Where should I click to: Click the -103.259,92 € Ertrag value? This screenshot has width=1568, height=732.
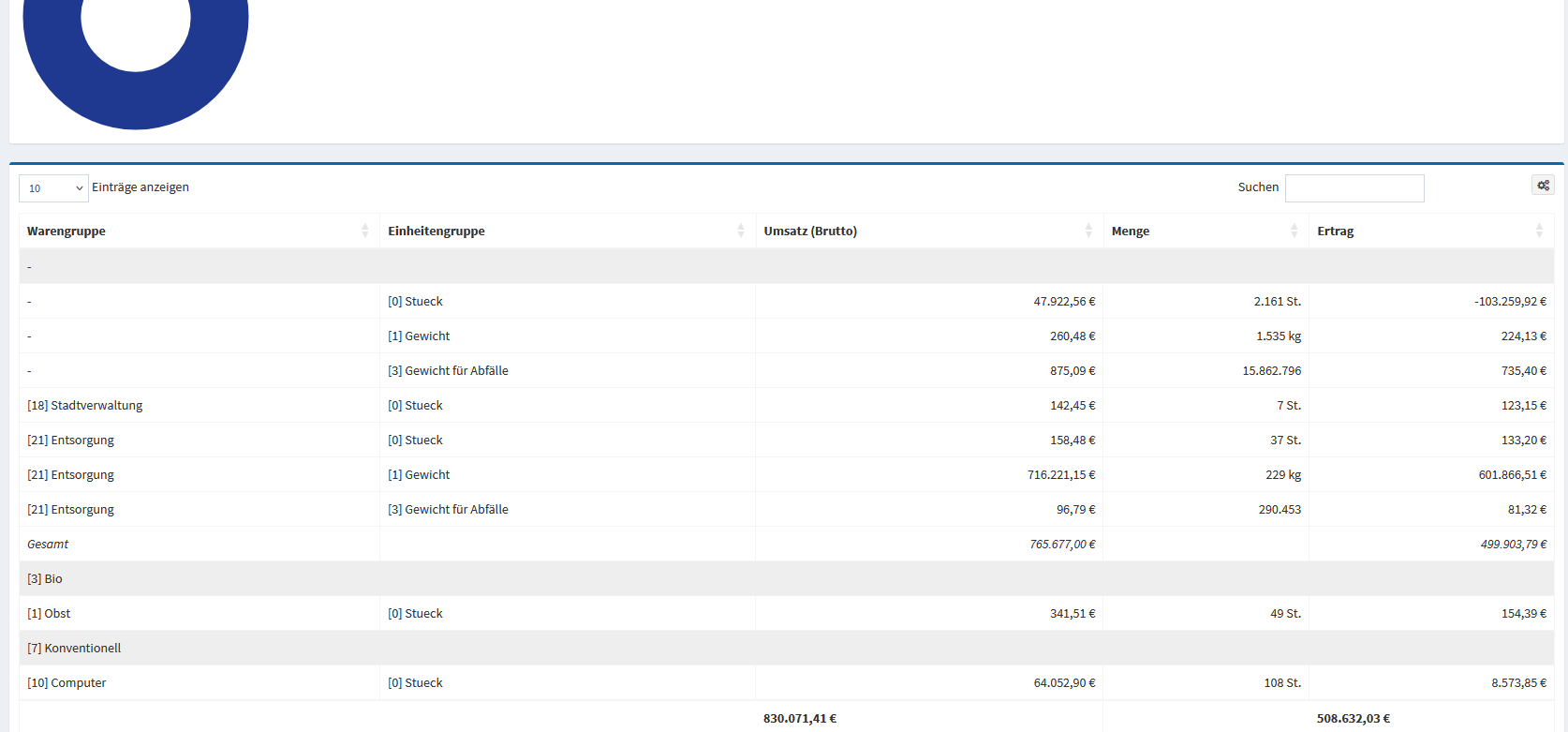(1509, 302)
